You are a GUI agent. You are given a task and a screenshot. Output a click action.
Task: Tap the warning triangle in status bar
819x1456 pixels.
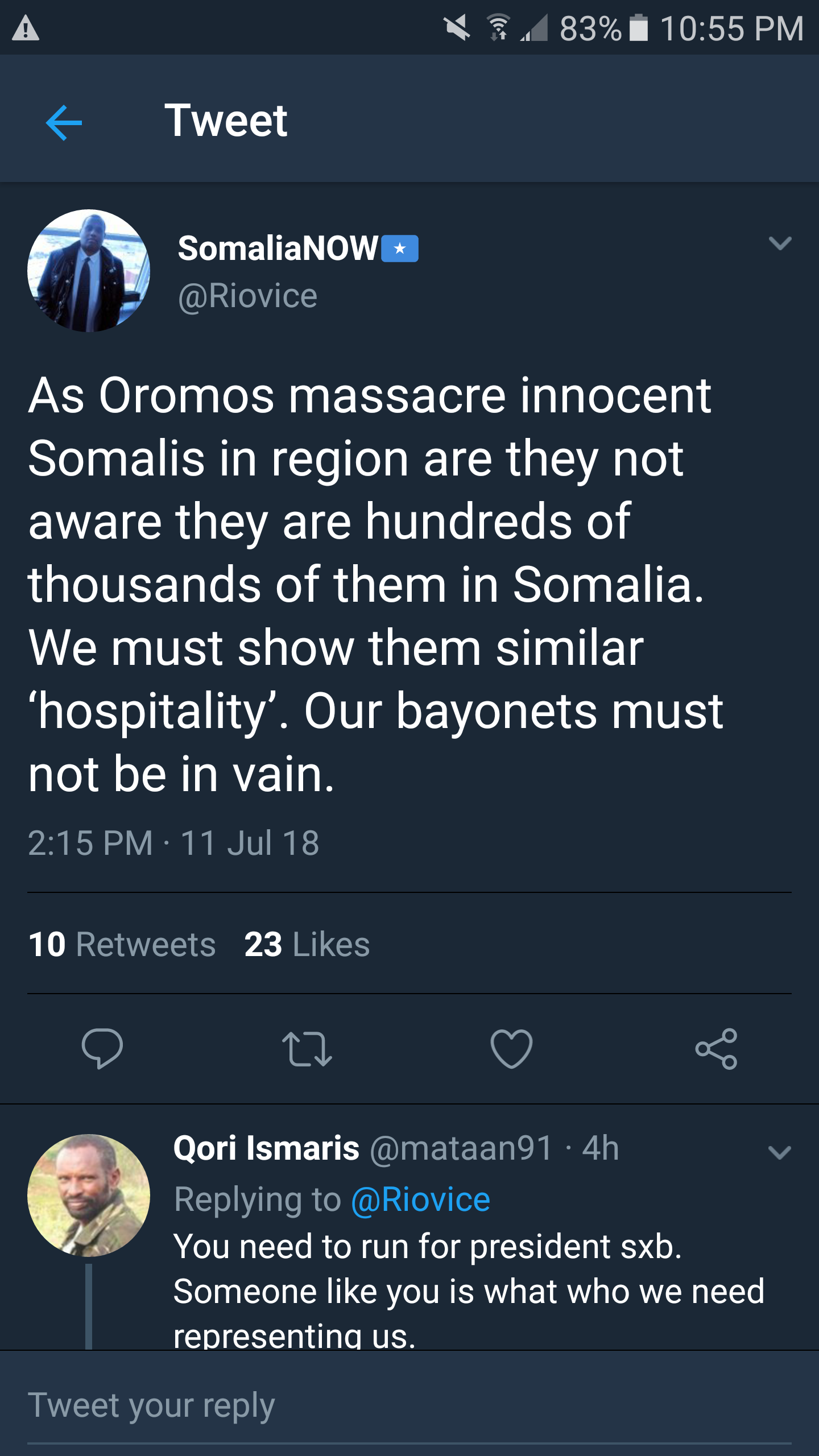point(26,28)
